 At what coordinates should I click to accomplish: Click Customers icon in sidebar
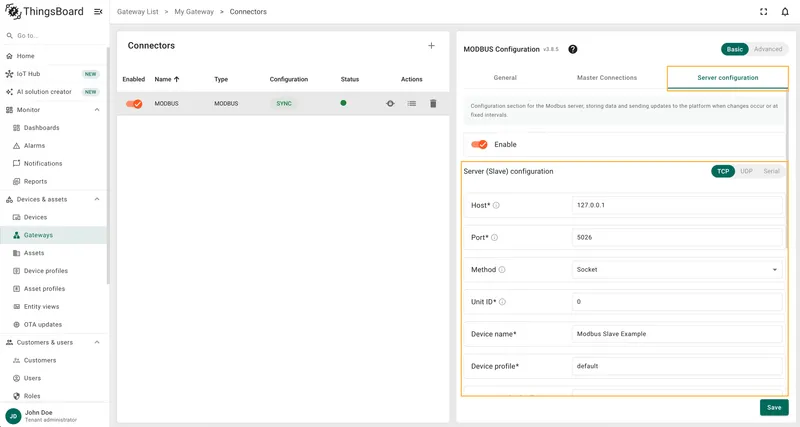point(16,360)
